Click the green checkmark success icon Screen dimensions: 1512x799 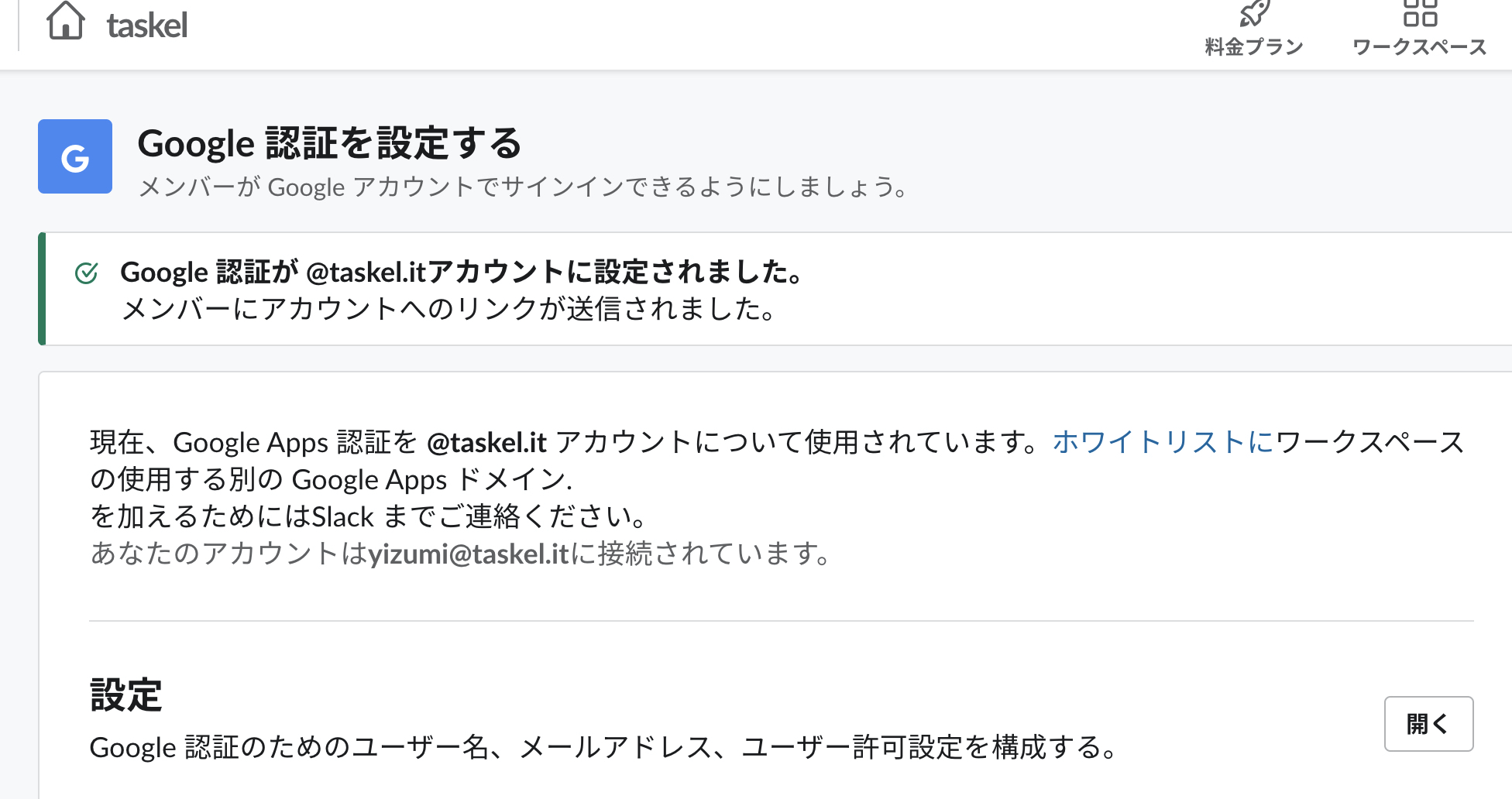click(x=87, y=273)
